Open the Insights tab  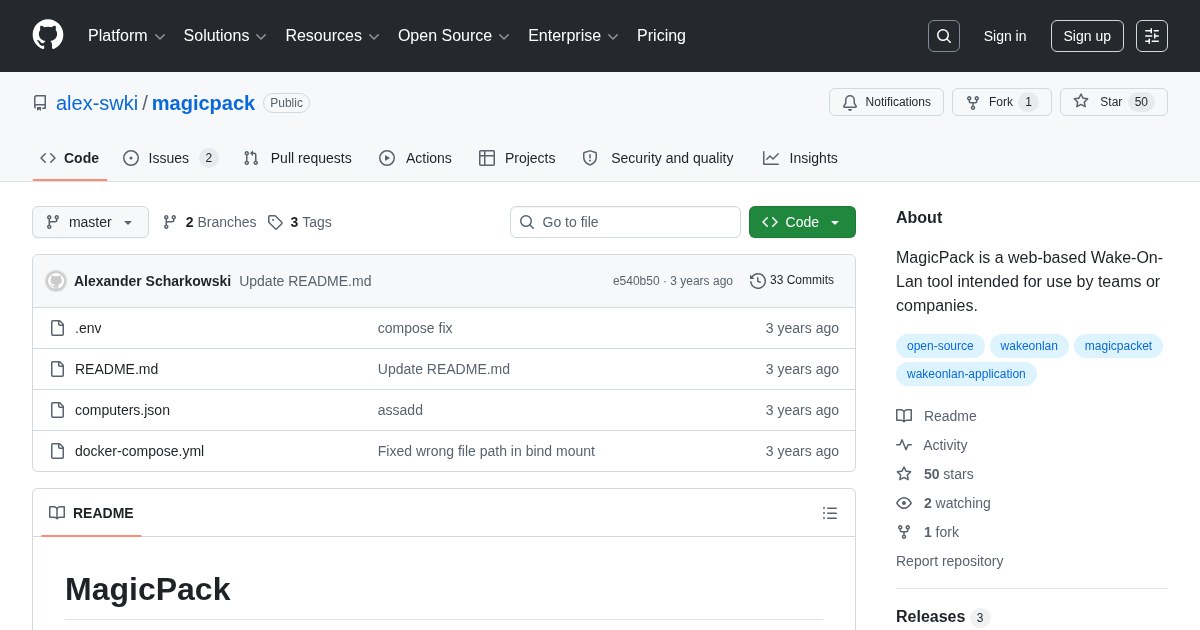click(800, 158)
